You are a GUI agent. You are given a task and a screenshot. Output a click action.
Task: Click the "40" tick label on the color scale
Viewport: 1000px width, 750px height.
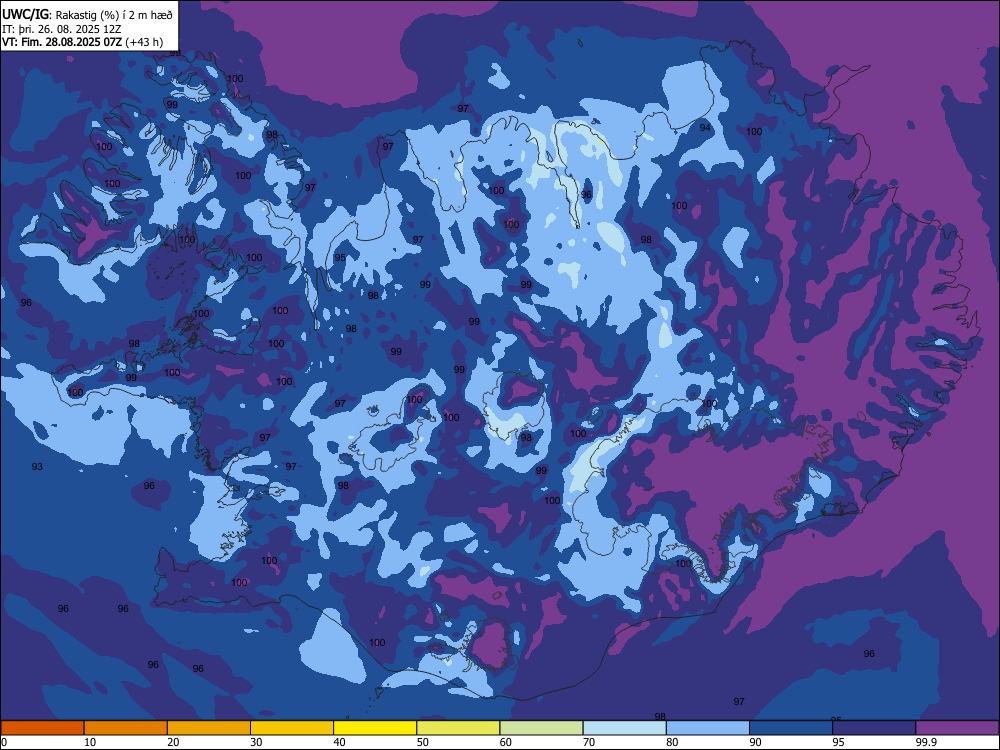click(339, 742)
